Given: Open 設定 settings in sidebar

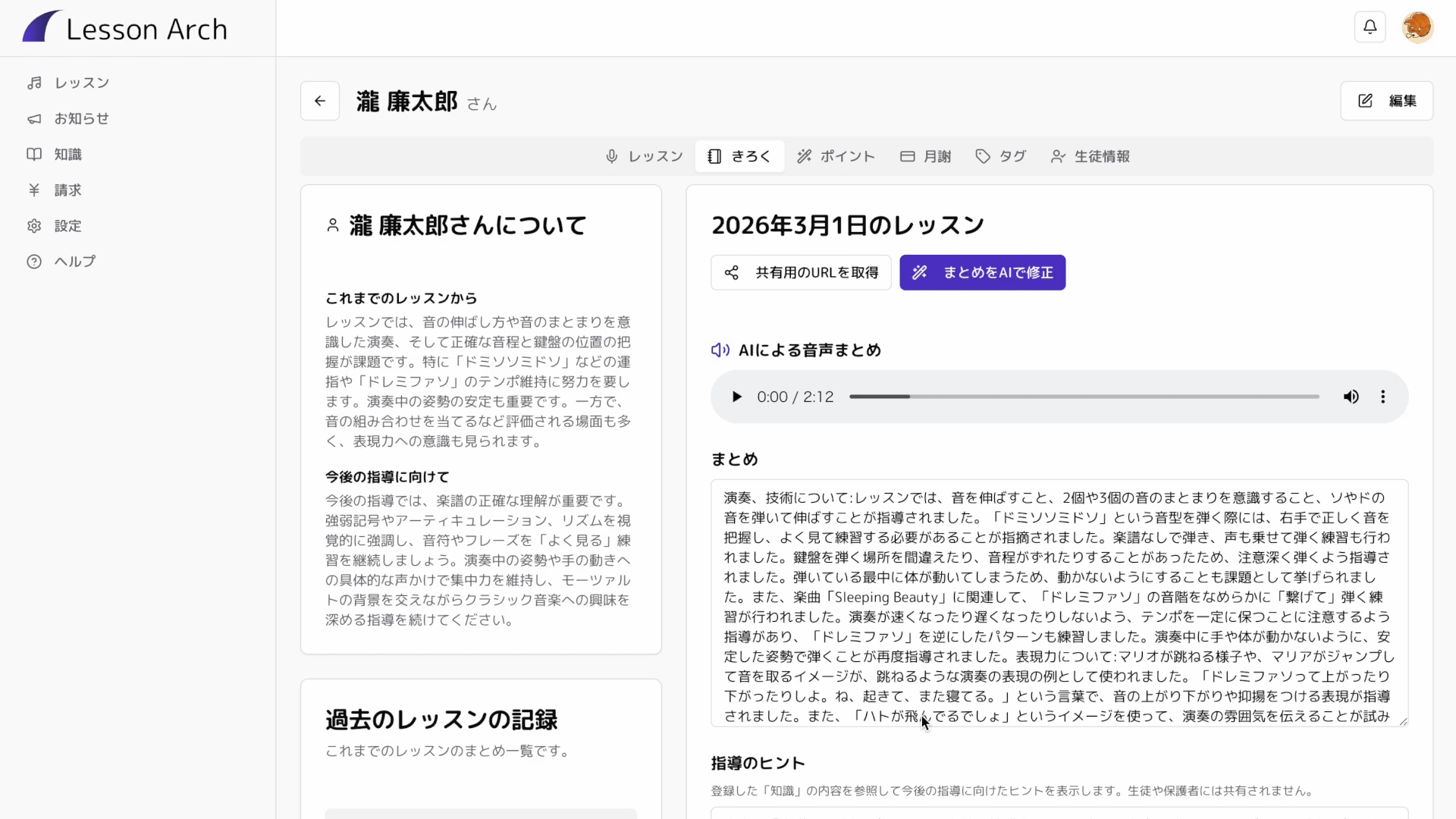Looking at the screenshot, I should [x=67, y=225].
